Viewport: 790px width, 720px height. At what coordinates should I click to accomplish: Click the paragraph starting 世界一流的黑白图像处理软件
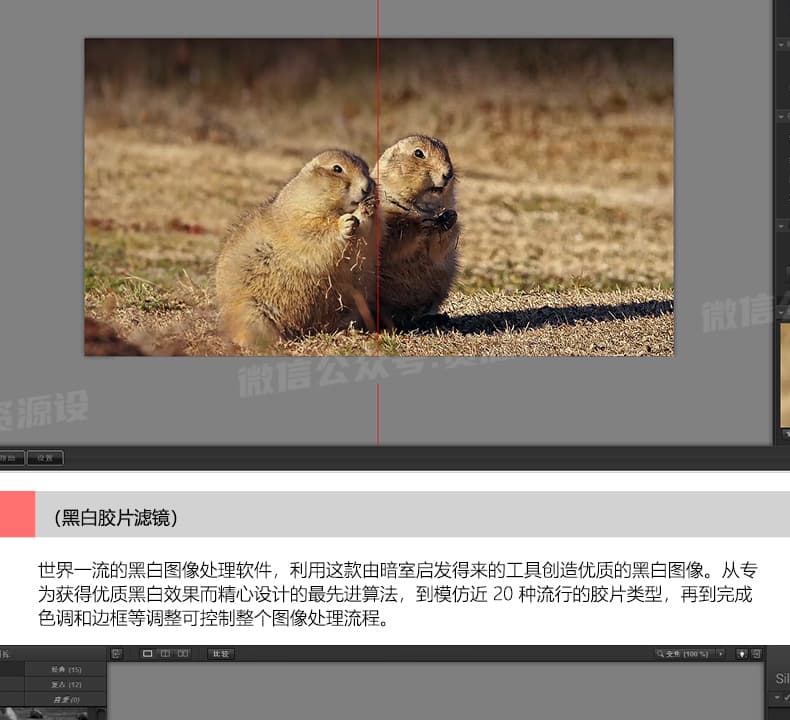pos(398,594)
